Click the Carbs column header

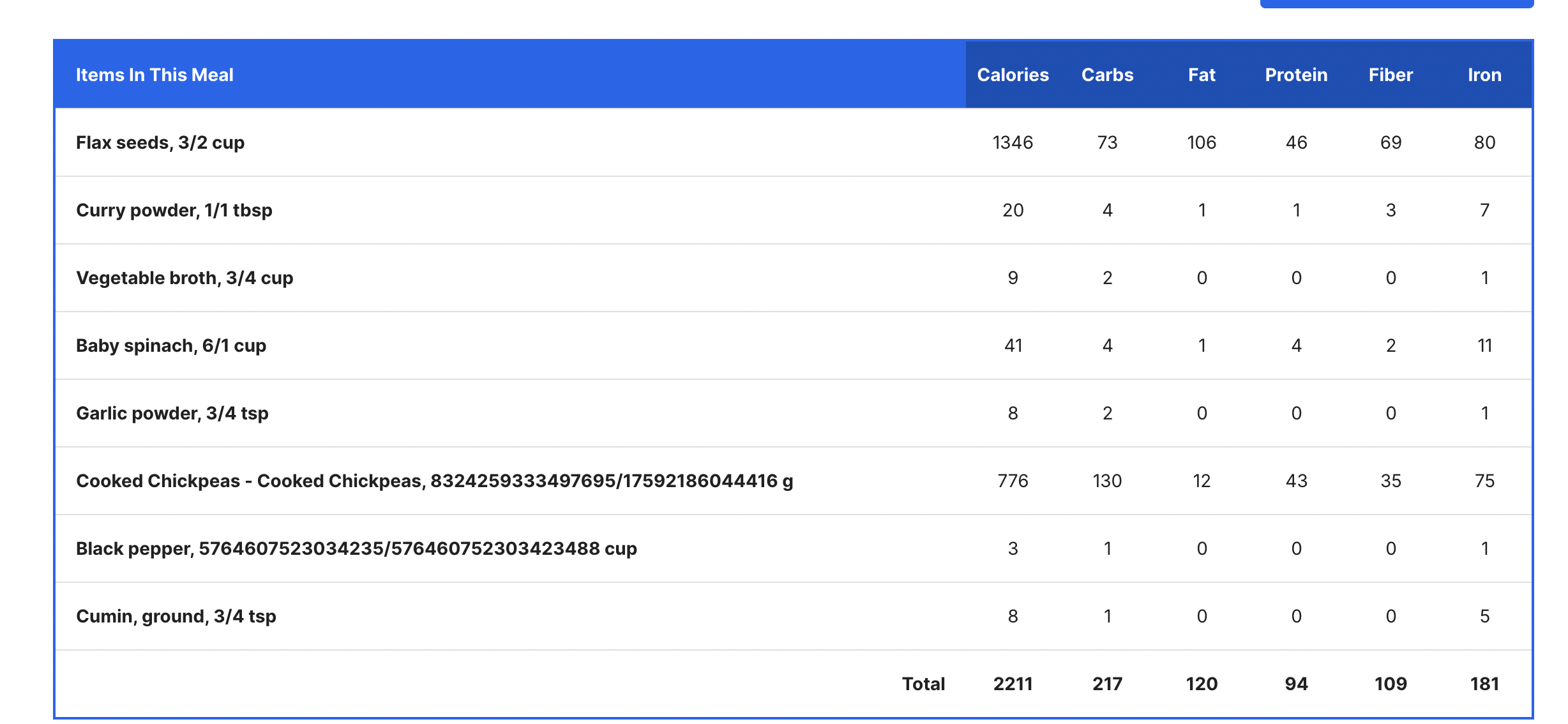click(x=1107, y=75)
